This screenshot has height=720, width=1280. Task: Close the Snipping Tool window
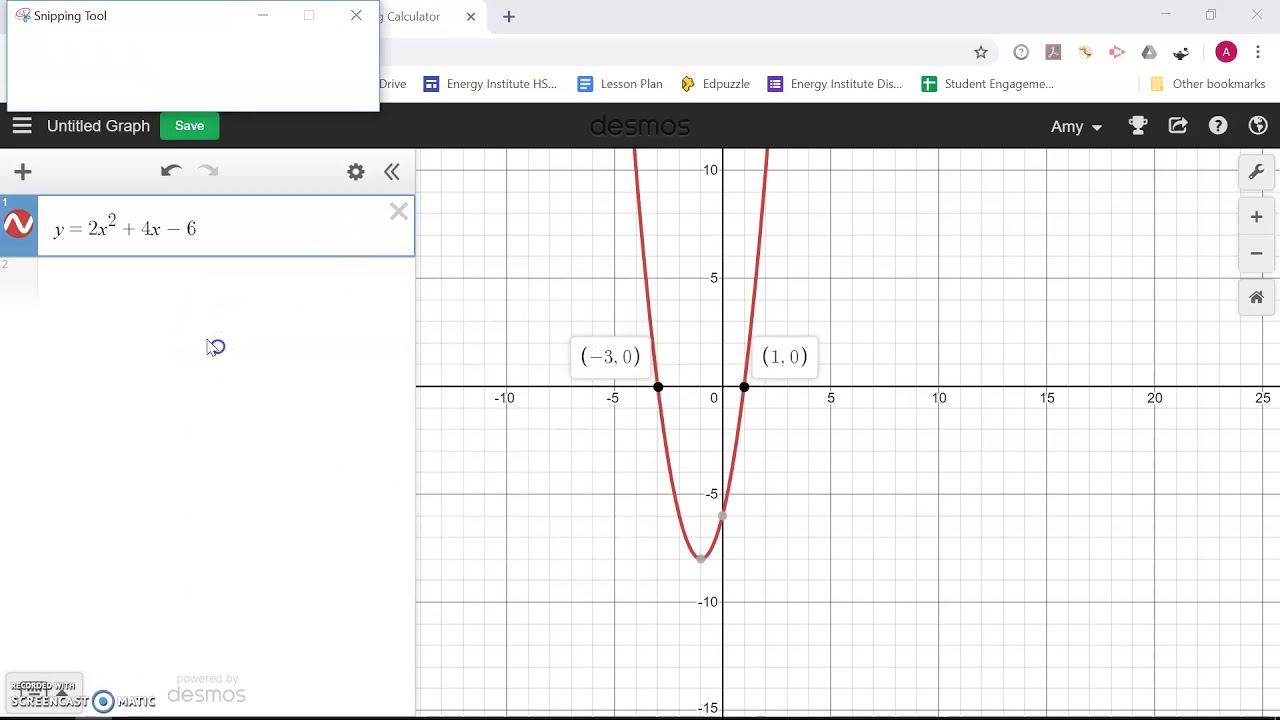[x=356, y=15]
